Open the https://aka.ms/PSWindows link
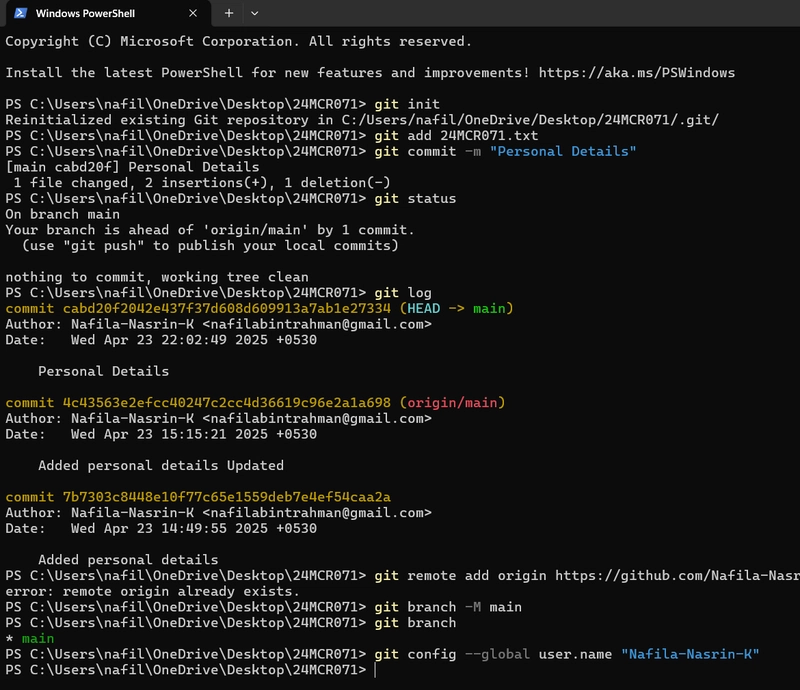The height and width of the screenshot is (690, 800). (x=637, y=72)
